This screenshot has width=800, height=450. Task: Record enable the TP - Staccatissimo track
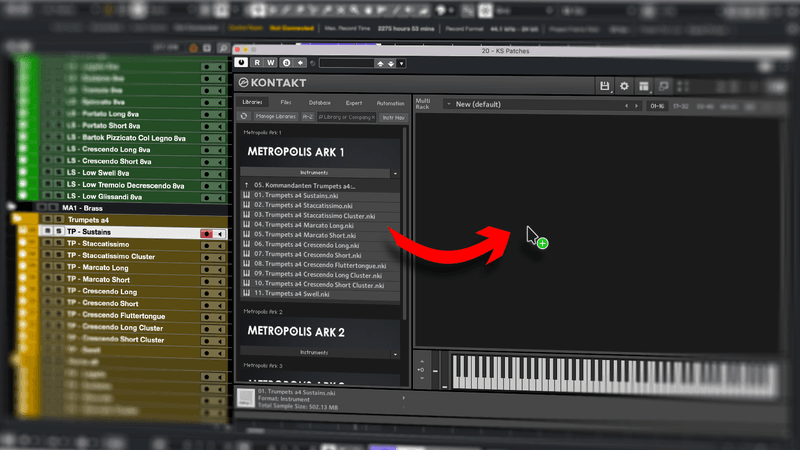click(x=206, y=245)
